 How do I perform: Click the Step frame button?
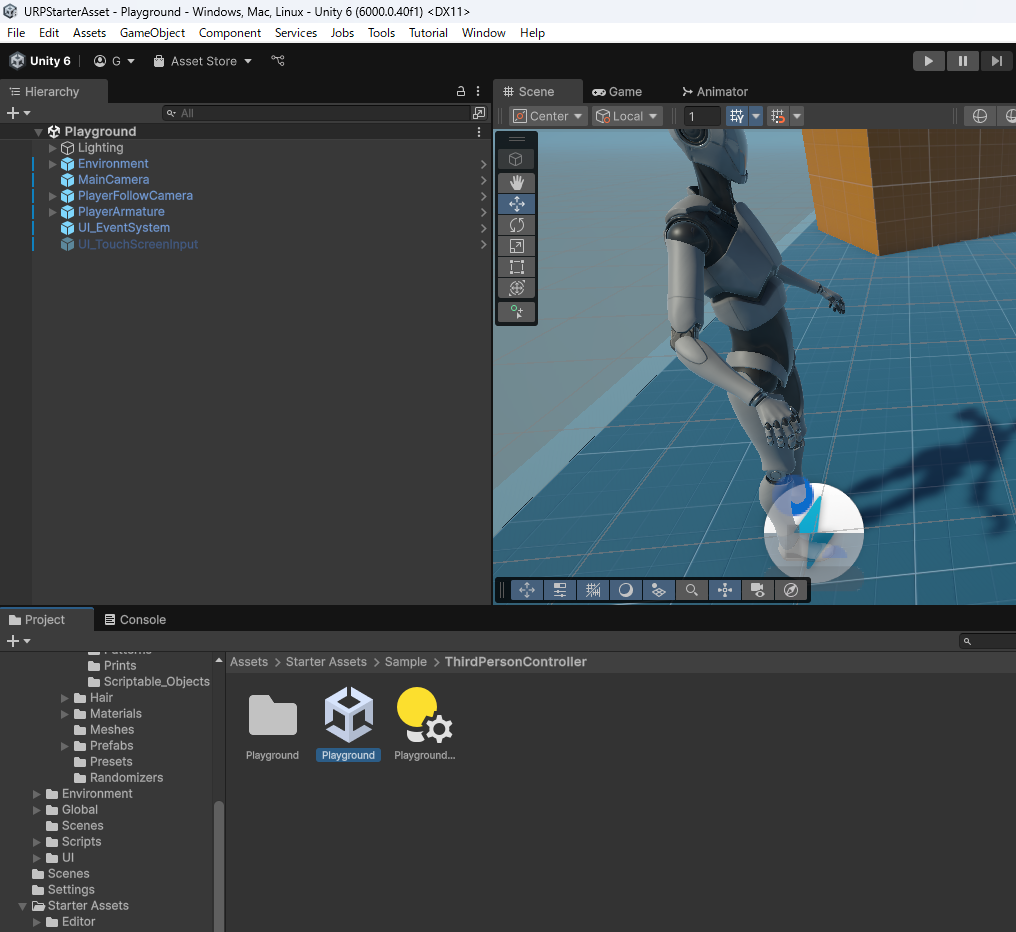coord(997,61)
